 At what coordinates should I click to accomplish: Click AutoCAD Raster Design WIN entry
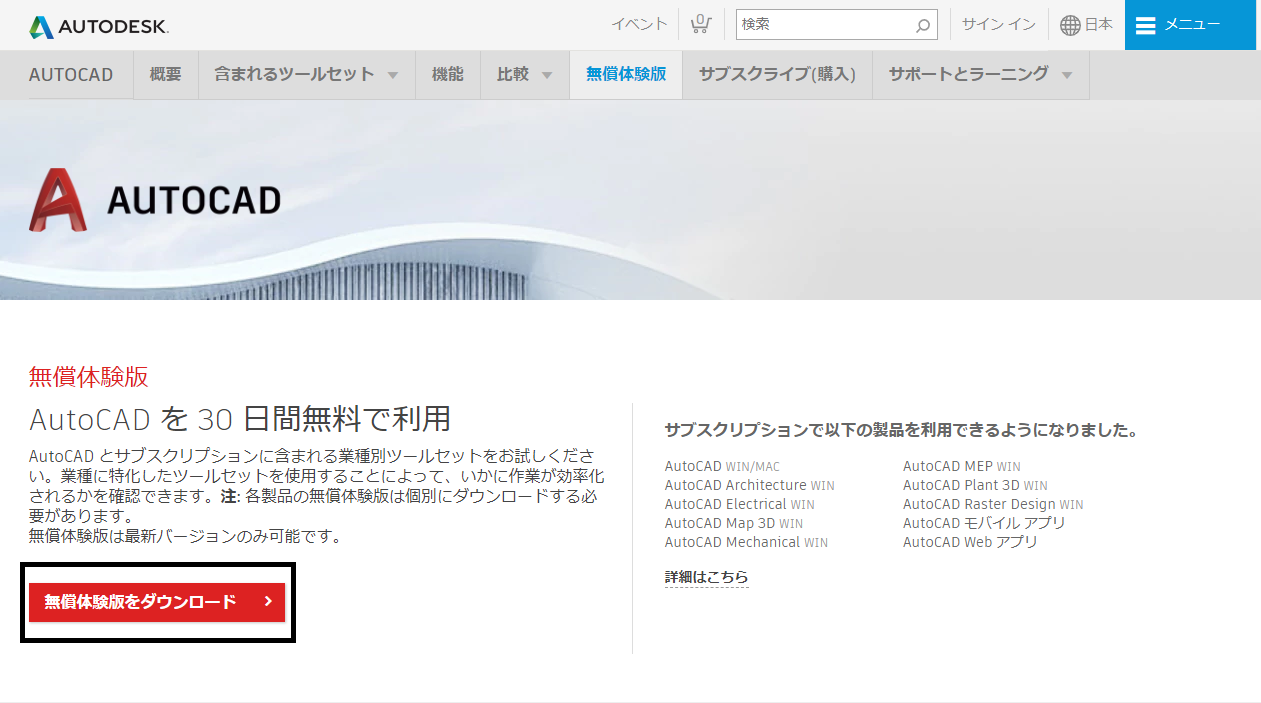993,504
